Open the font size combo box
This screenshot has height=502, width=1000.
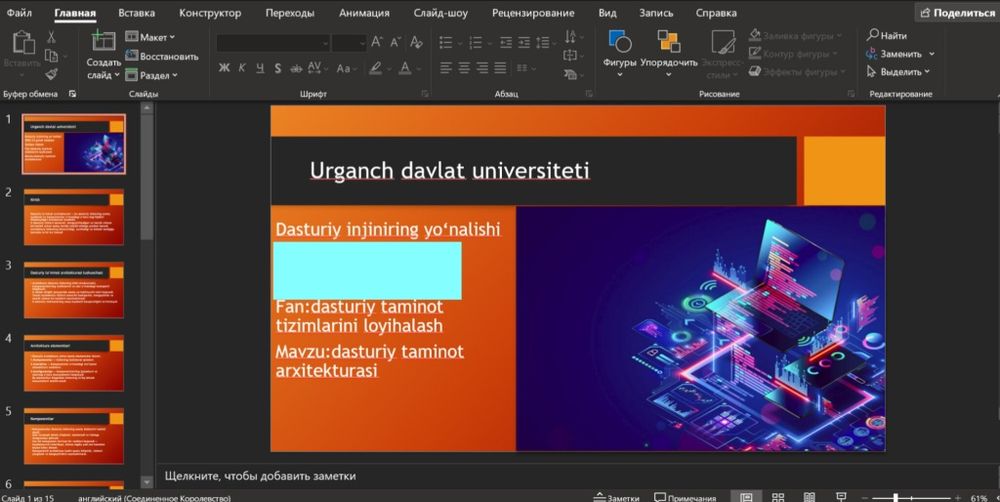pyautogui.click(x=349, y=43)
